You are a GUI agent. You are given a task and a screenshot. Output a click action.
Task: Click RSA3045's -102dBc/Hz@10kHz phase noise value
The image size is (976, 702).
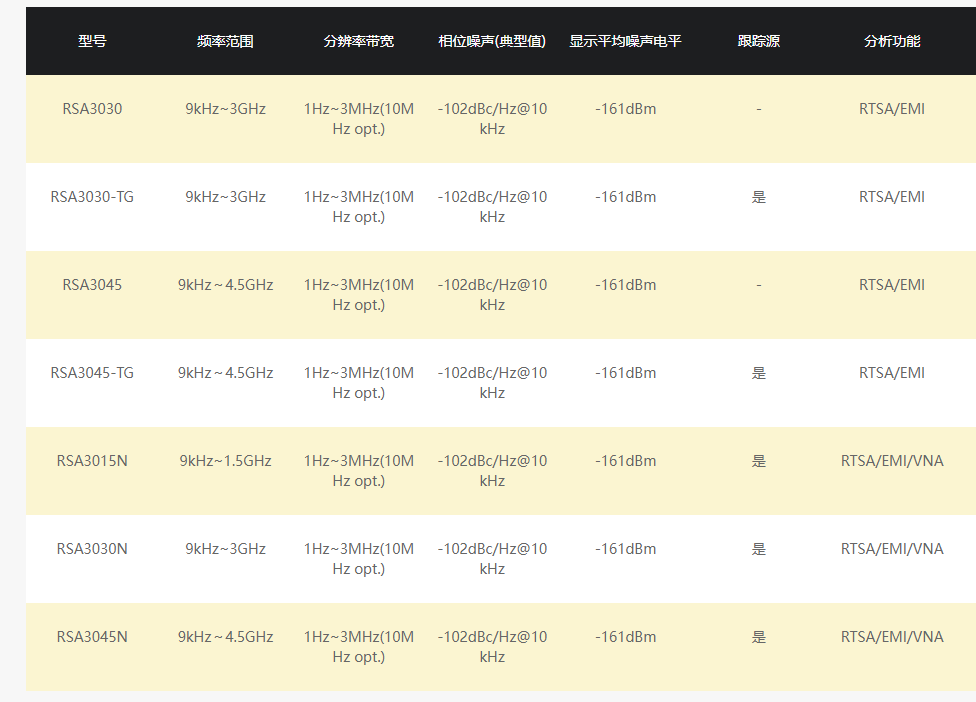(492, 295)
